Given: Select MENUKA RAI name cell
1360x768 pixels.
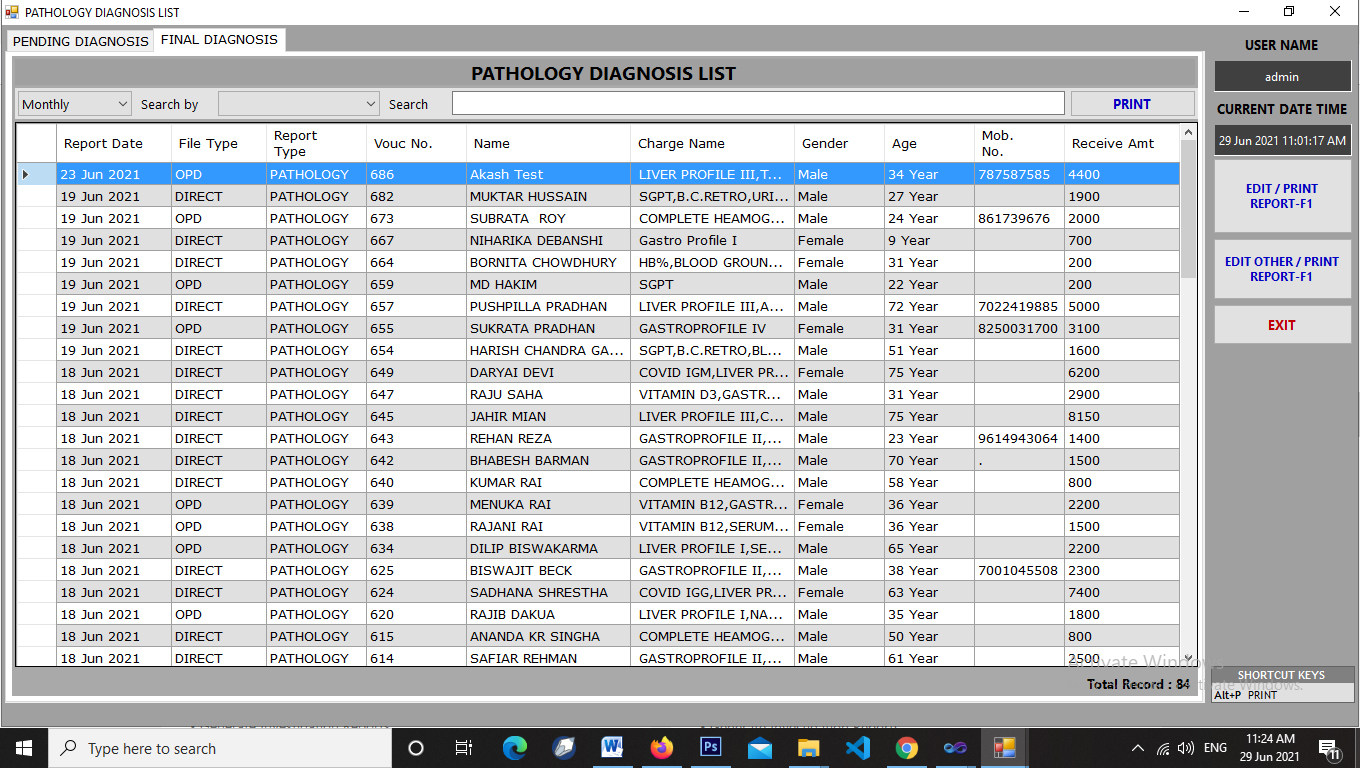Looking at the screenshot, I should [548, 504].
